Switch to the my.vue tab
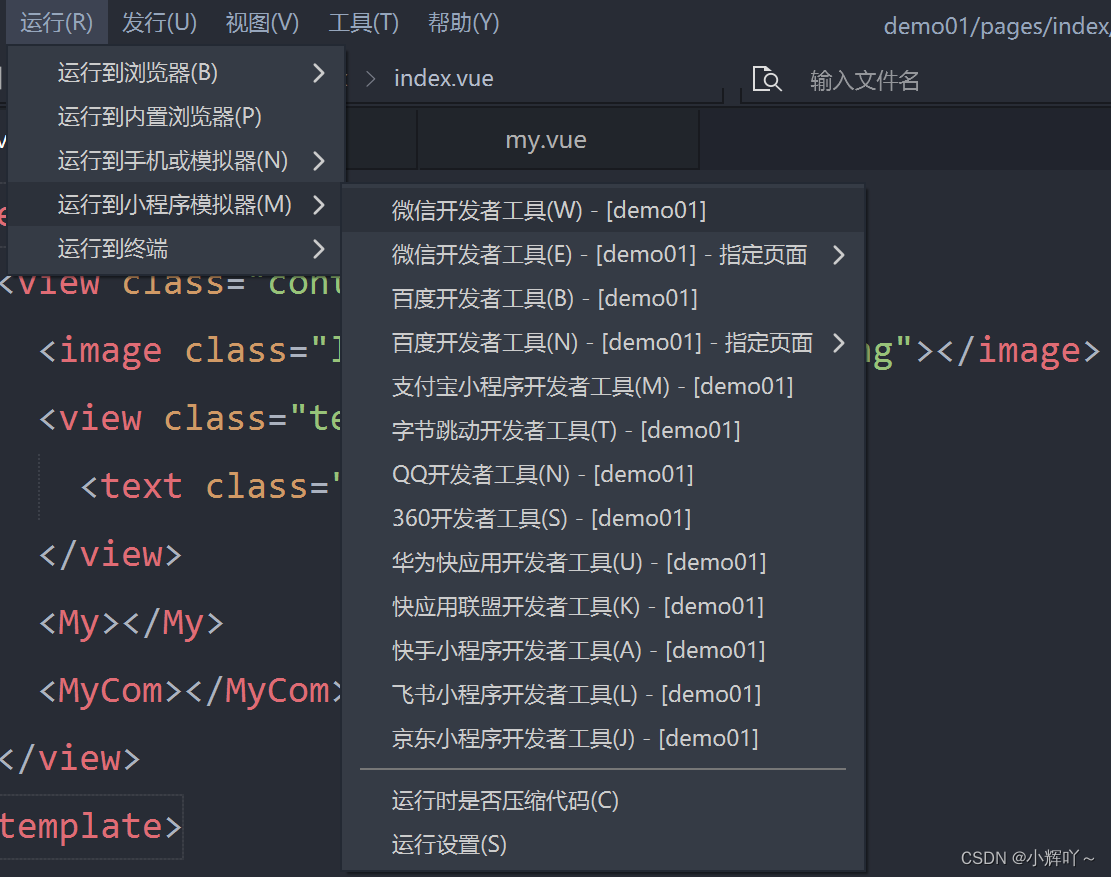1111x877 pixels. click(558, 140)
